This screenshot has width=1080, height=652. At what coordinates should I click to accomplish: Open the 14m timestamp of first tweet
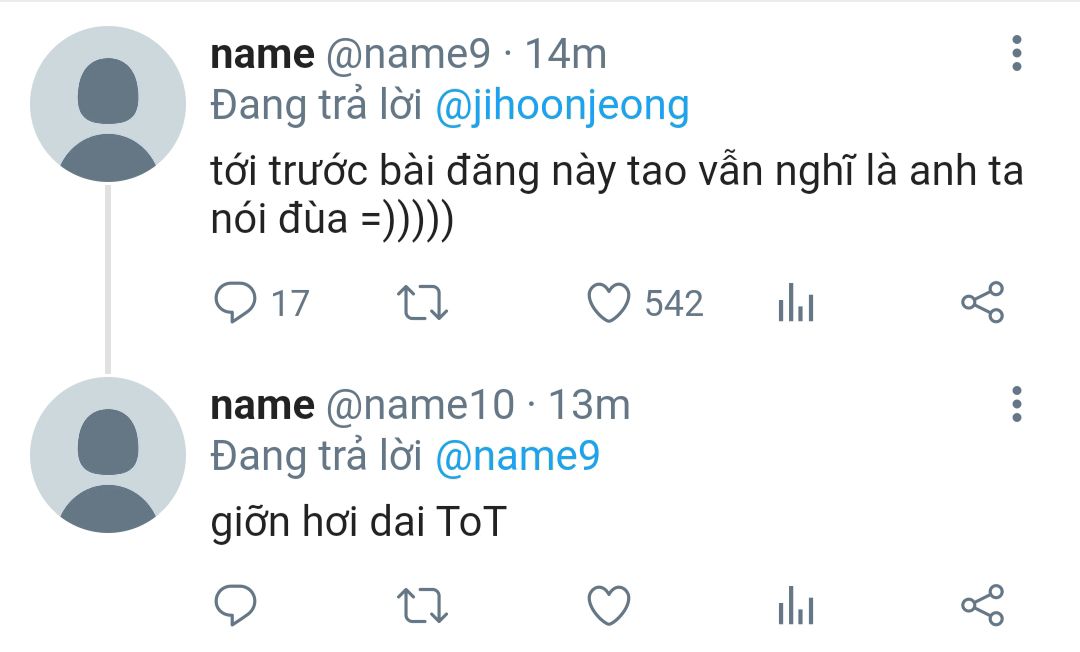tap(566, 54)
